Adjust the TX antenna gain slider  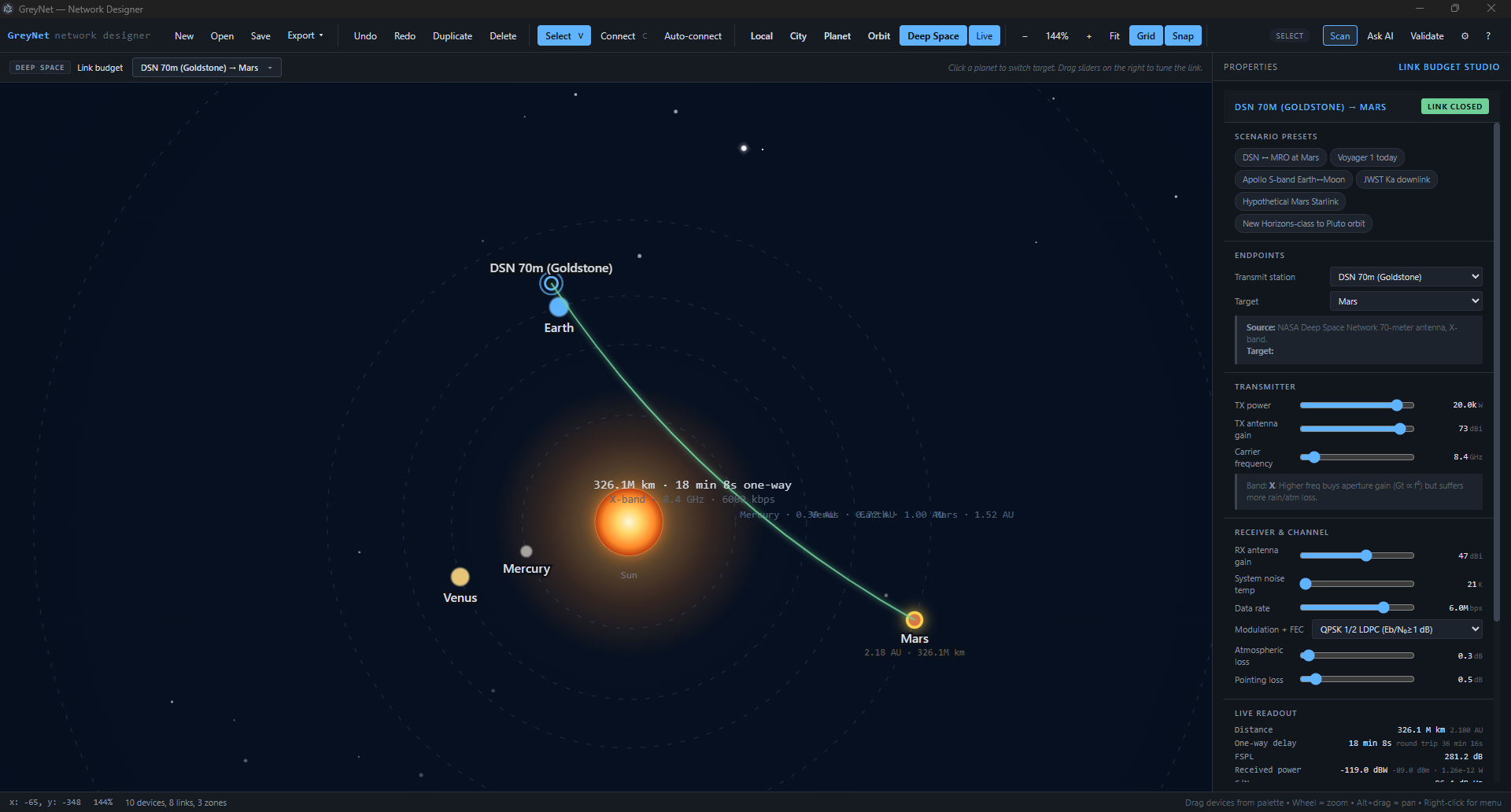(x=1357, y=429)
